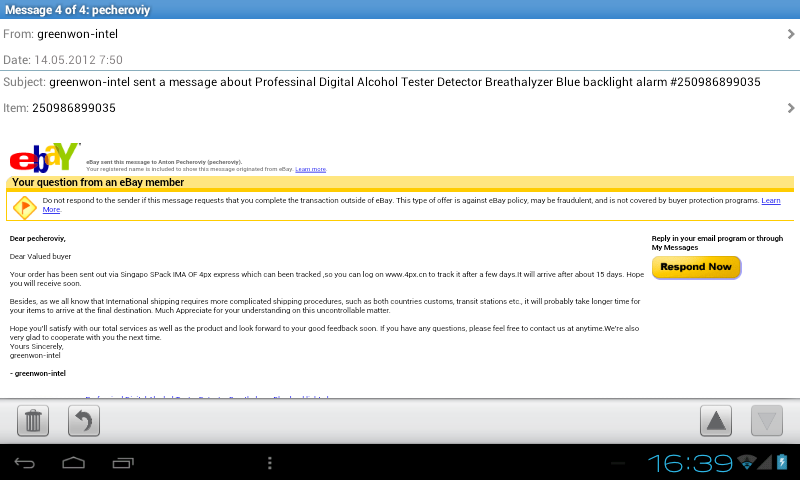Image resolution: width=800 pixels, height=480 pixels.
Task: Tap 'Reply in your email program' text
Action: pos(717,243)
